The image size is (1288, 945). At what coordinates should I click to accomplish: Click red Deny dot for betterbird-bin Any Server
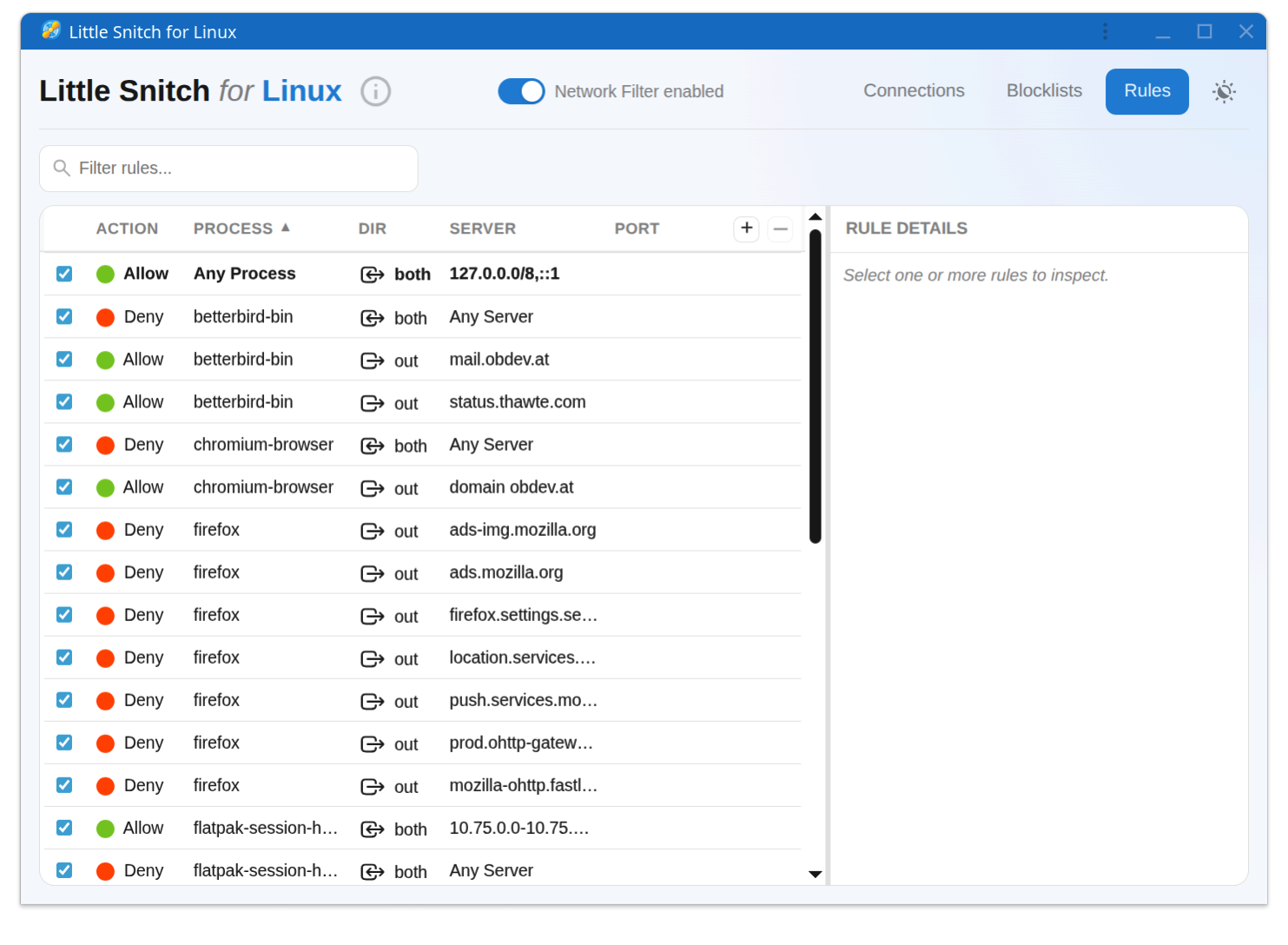pyautogui.click(x=105, y=317)
